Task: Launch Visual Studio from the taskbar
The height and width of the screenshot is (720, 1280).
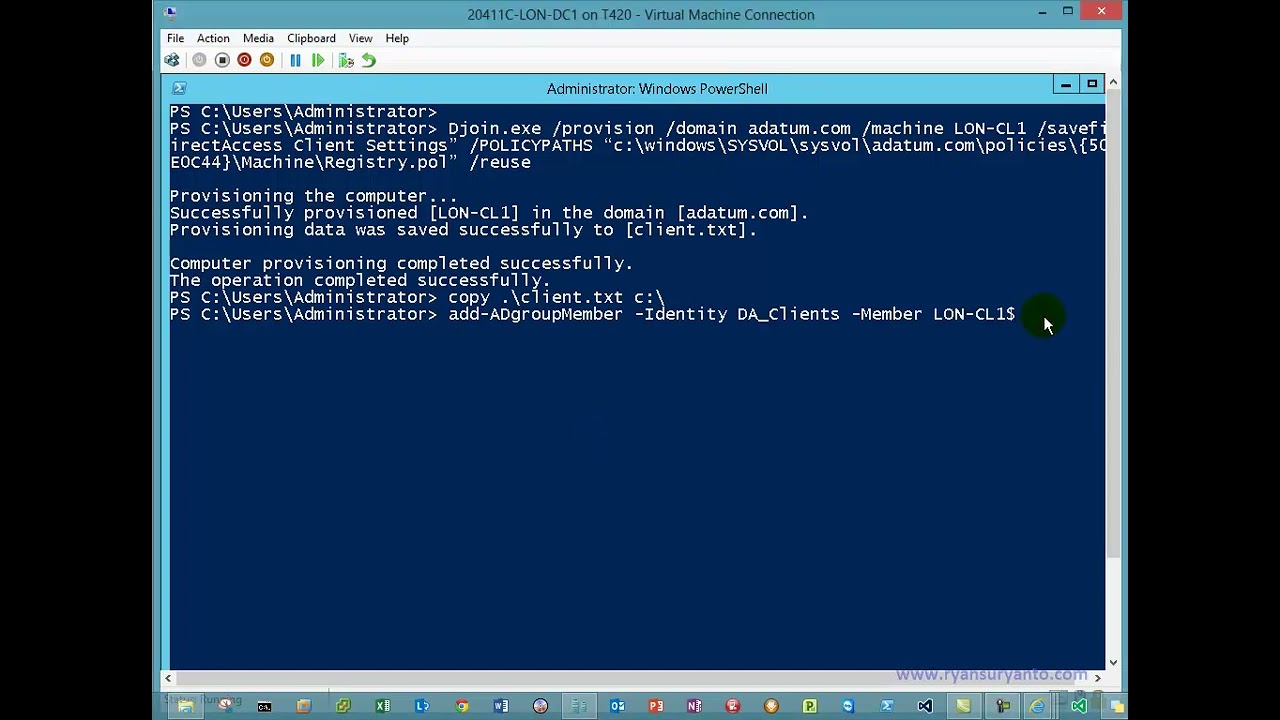Action: [x=925, y=706]
